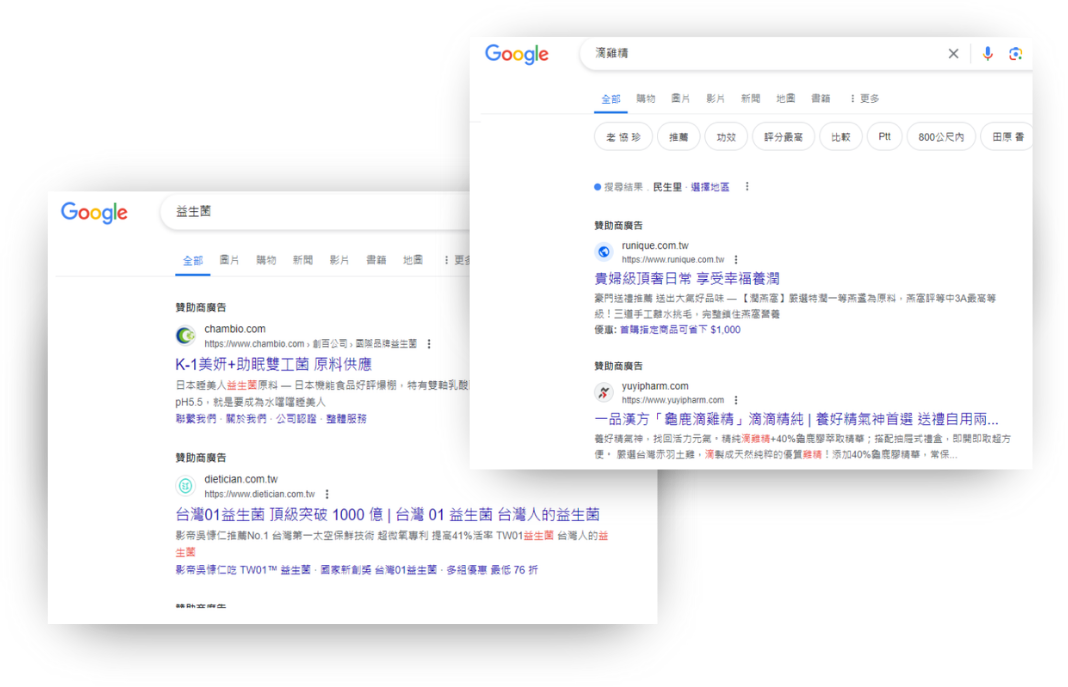Select 影片 tab in 滴雞精 window
This screenshot has width=1068, height=687.
715,99
